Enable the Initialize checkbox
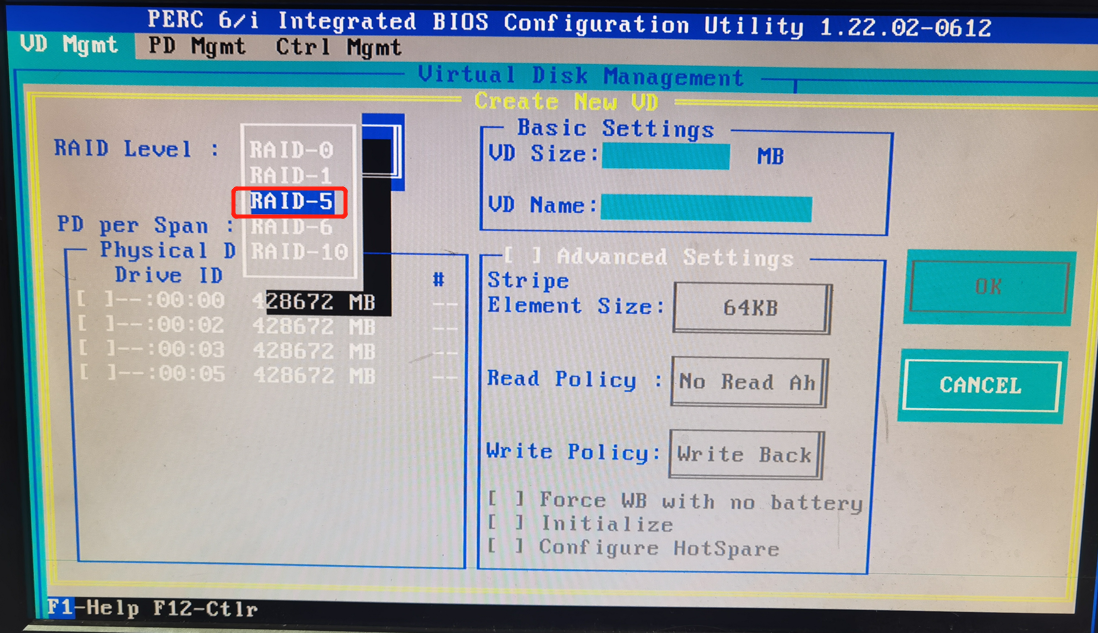 click(x=506, y=523)
